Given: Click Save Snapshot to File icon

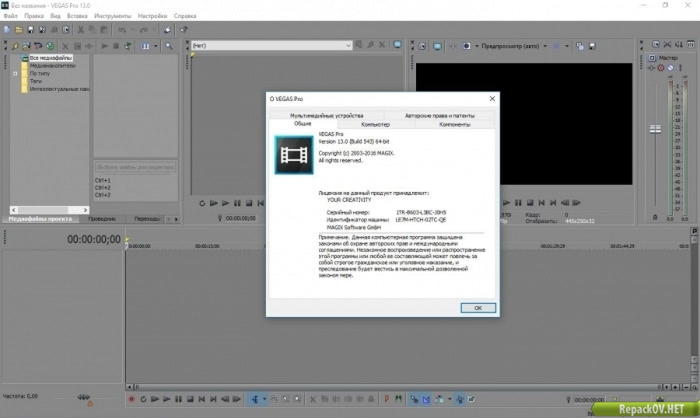Looking at the screenshot, I should [592, 46].
